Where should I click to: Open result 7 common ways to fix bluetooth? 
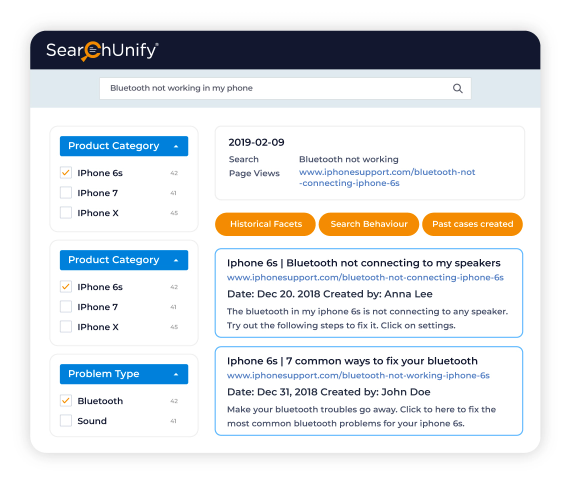coord(352,361)
